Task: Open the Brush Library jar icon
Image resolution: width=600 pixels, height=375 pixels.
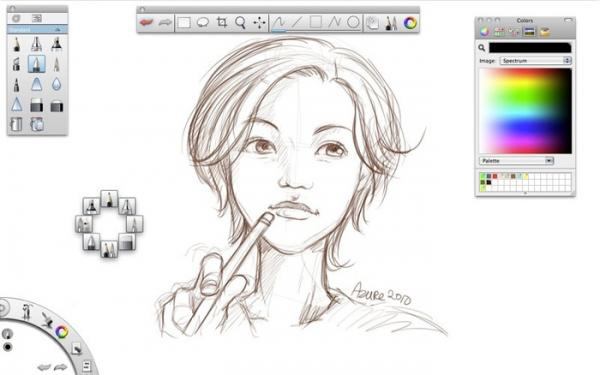Action: (x=37, y=124)
